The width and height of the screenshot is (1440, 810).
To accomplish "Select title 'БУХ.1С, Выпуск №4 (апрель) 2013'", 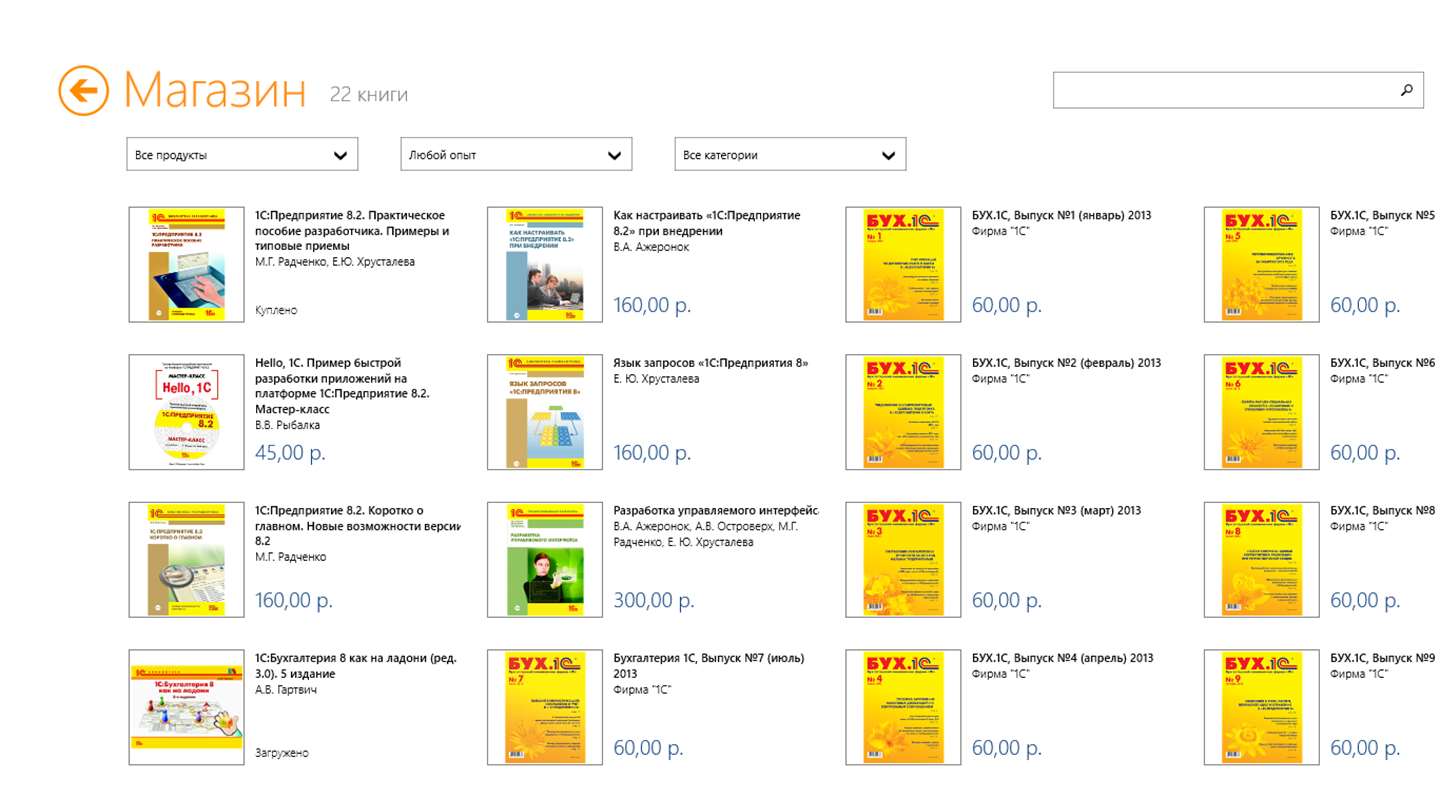I will click(x=1063, y=658).
